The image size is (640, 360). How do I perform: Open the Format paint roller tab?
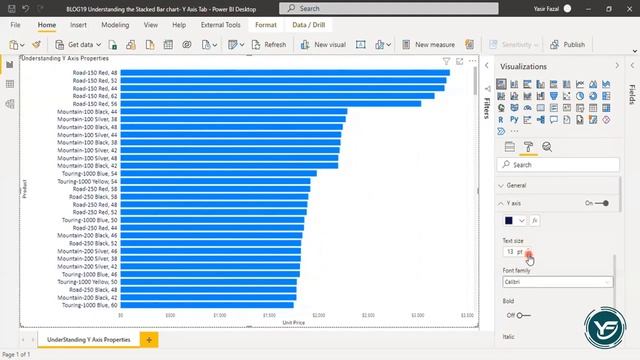(x=528, y=147)
